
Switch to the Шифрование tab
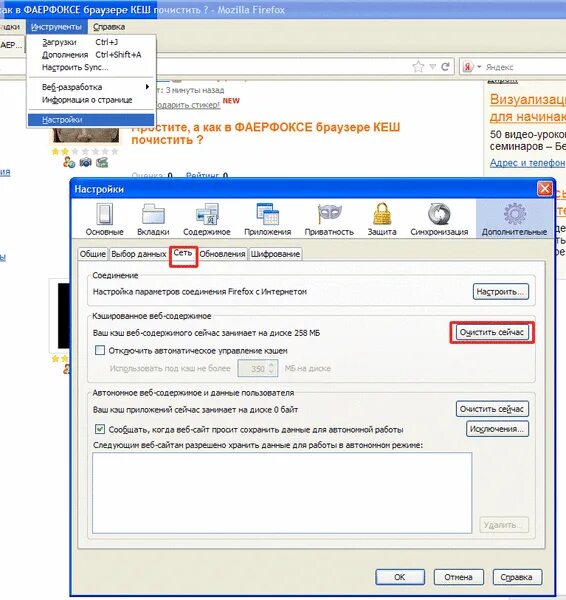(275, 254)
